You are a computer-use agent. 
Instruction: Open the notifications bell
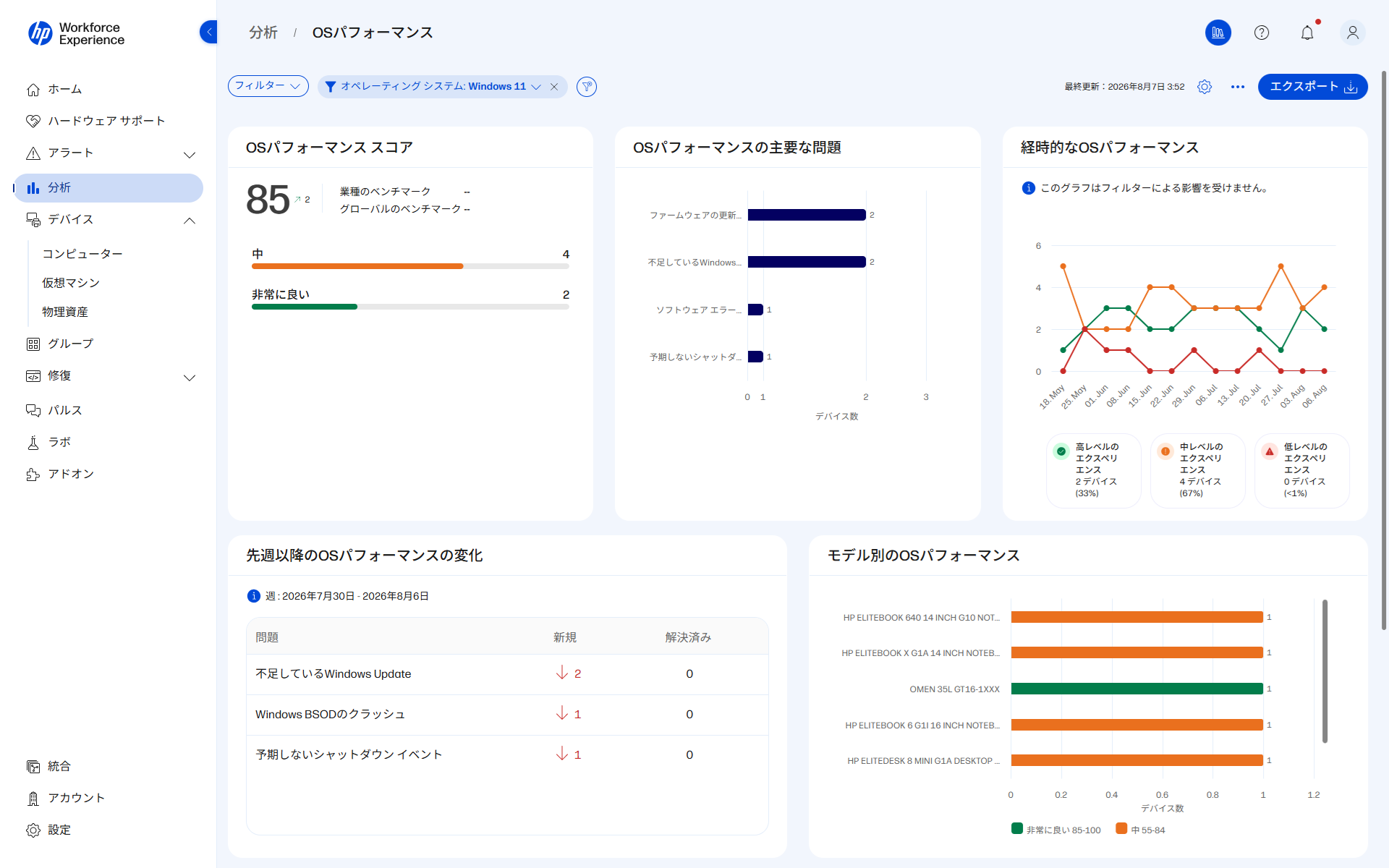[1307, 33]
